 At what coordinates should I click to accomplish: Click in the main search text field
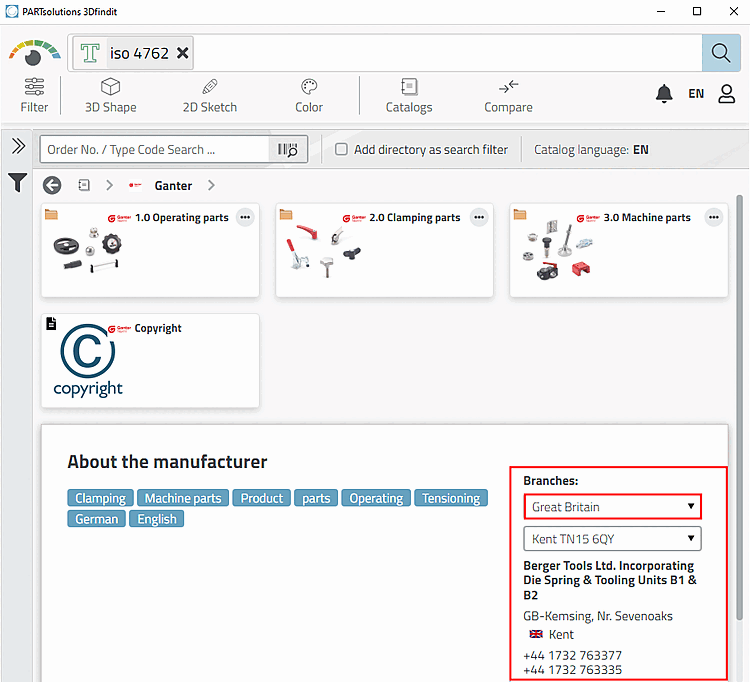(x=447, y=53)
